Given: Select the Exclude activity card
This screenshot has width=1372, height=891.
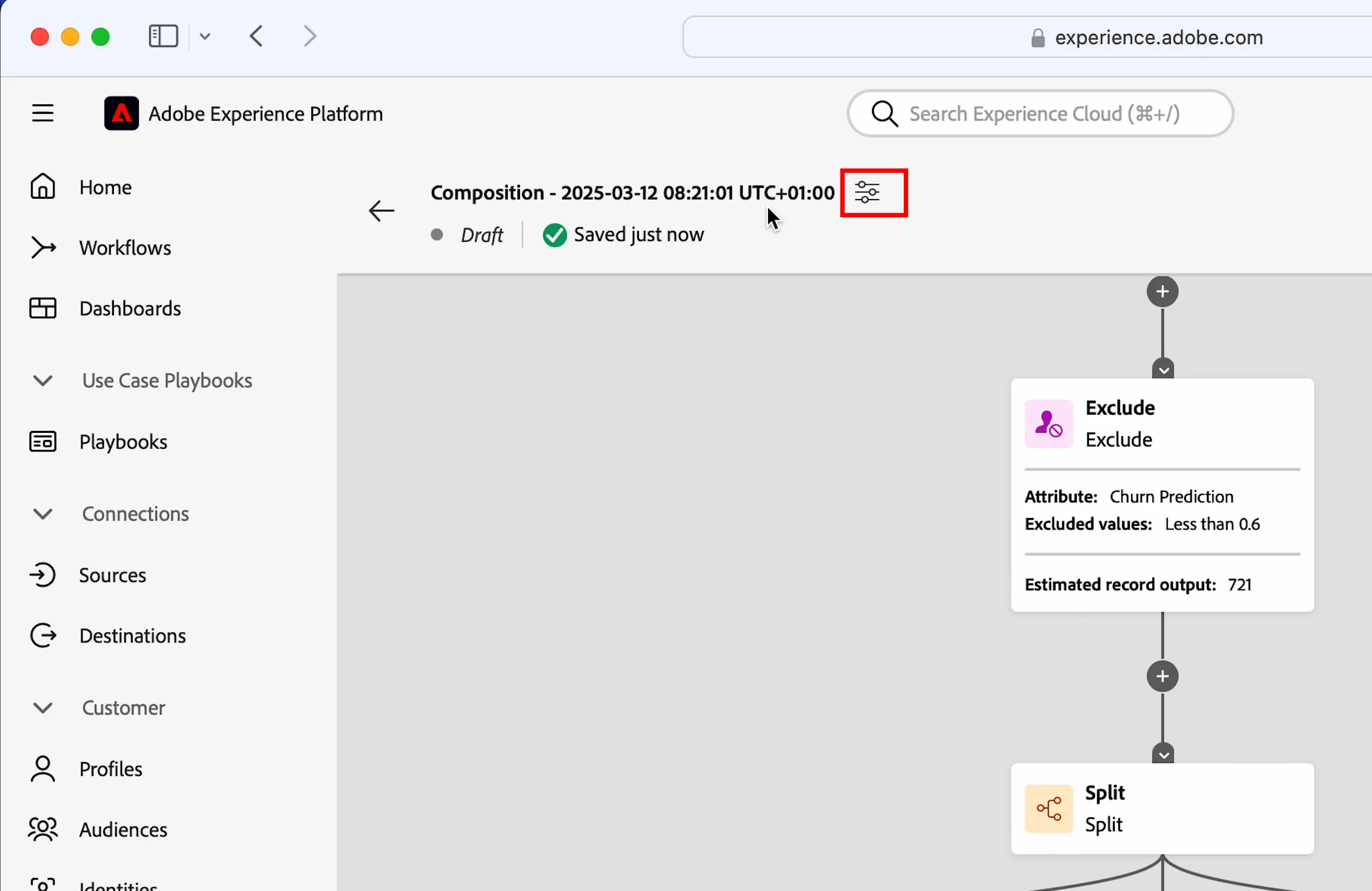Looking at the screenshot, I should pyautogui.click(x=1162, y=494).
